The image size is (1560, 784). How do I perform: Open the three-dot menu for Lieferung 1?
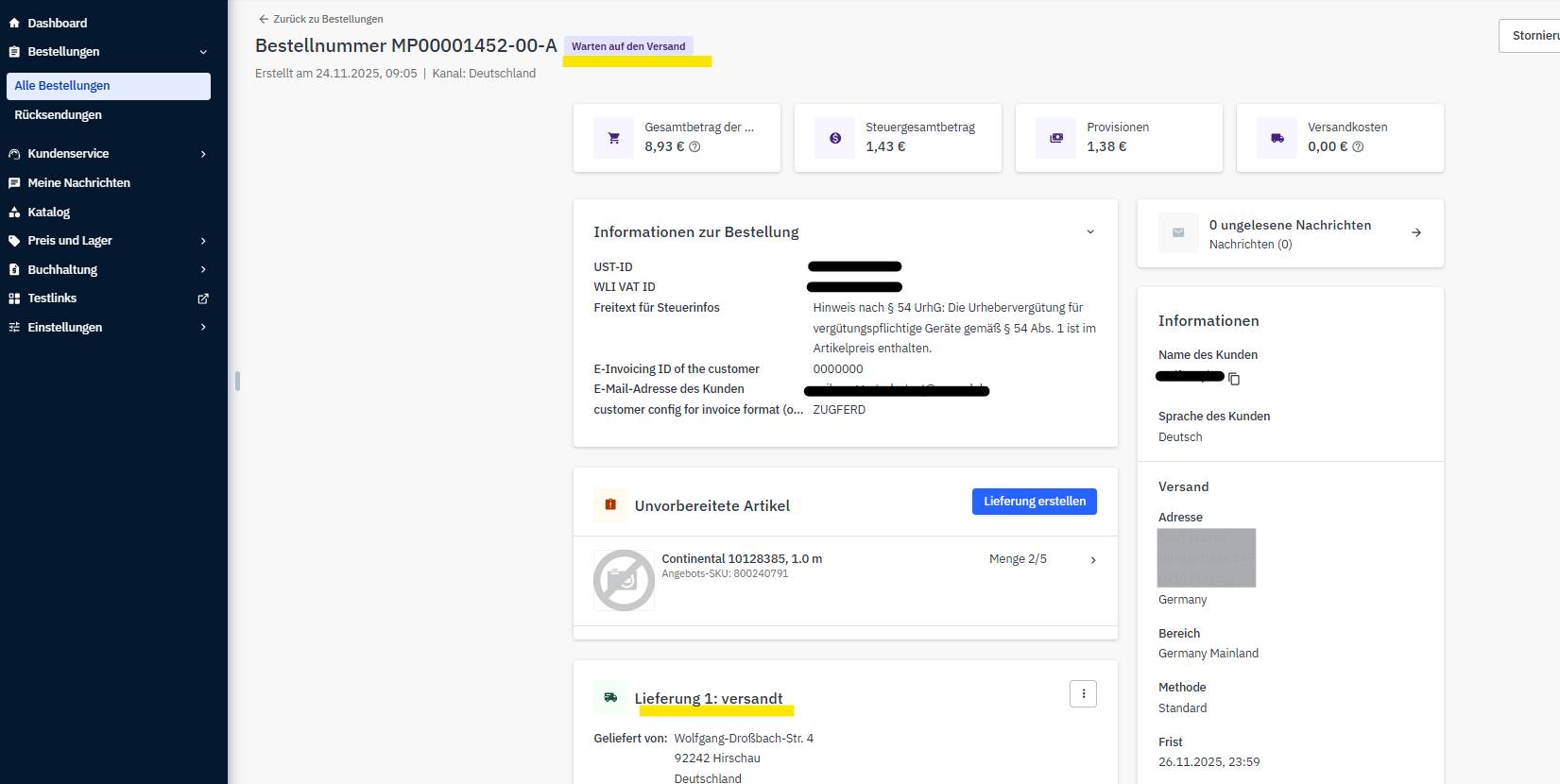point(1083,694)
